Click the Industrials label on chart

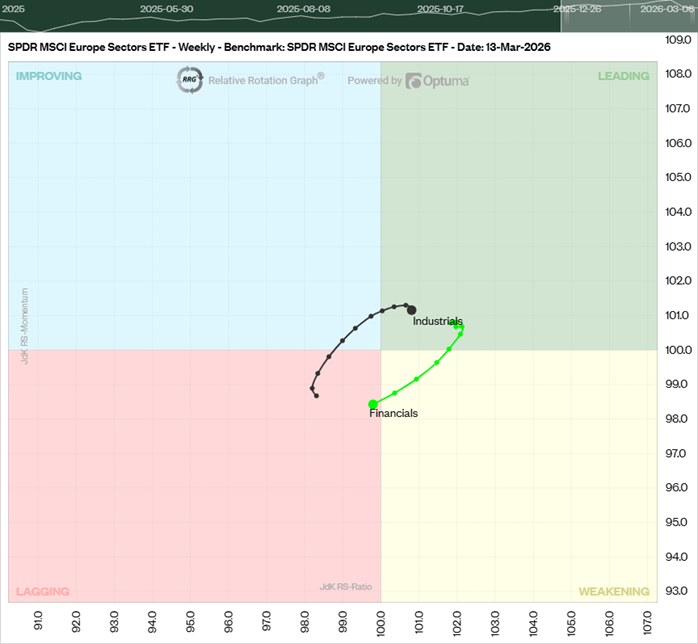click(x=438, y=321)
